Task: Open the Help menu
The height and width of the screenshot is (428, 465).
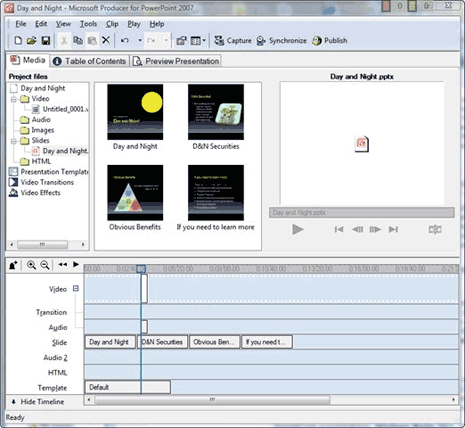Action: pos(157,24)
